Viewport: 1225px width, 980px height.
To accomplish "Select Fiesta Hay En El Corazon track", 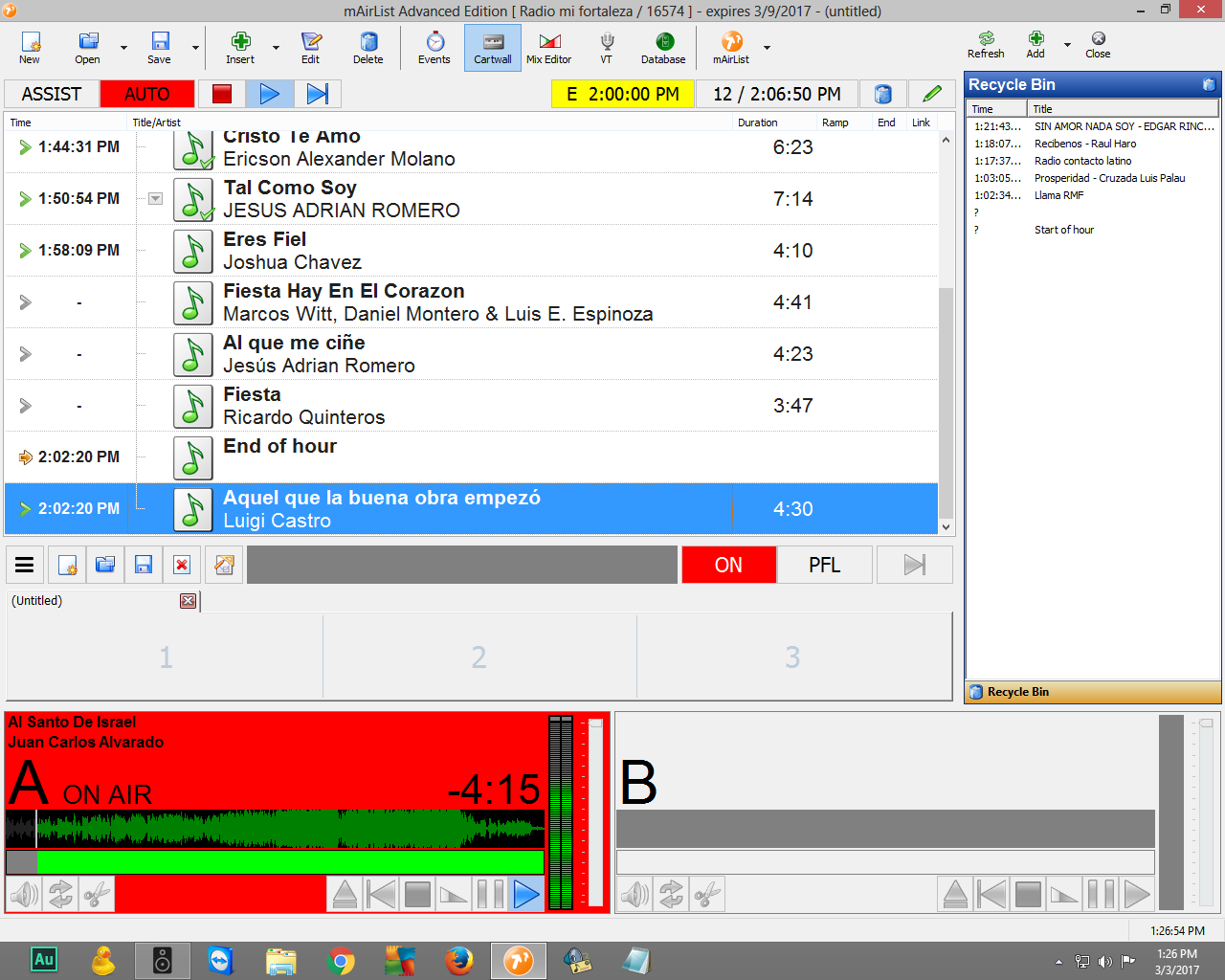I will [x=471, y=302].
